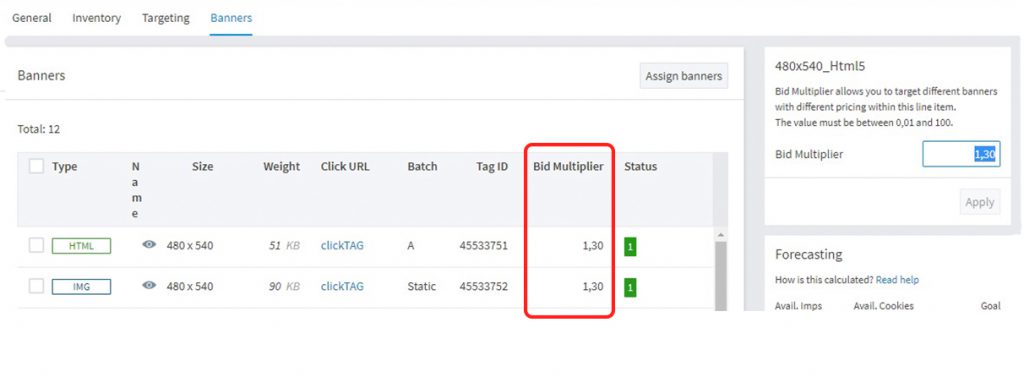Select the HTML type label badge
Screen dimensions: 1024x388
pyautogui.click(x=81, y=246)
